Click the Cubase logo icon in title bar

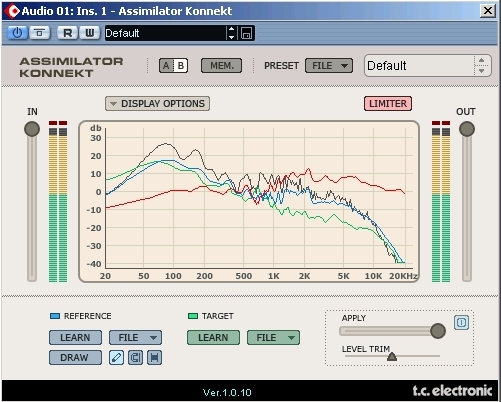[12, 11]
